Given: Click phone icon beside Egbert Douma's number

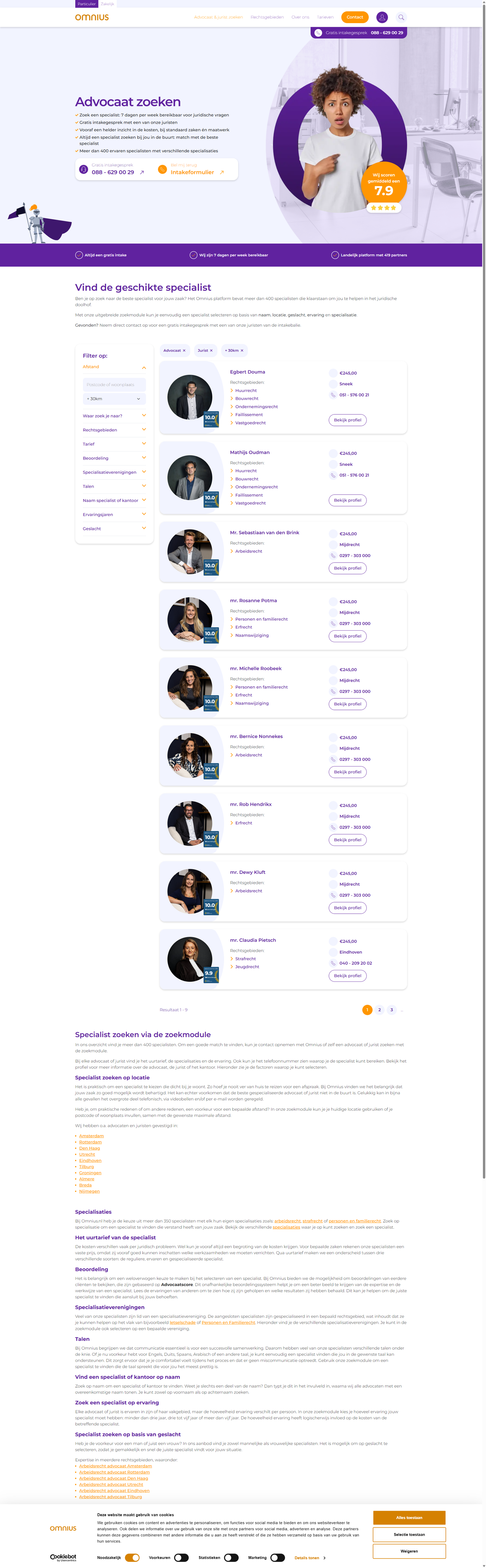Looking at the screenshot, I should [x=333, y=395].
